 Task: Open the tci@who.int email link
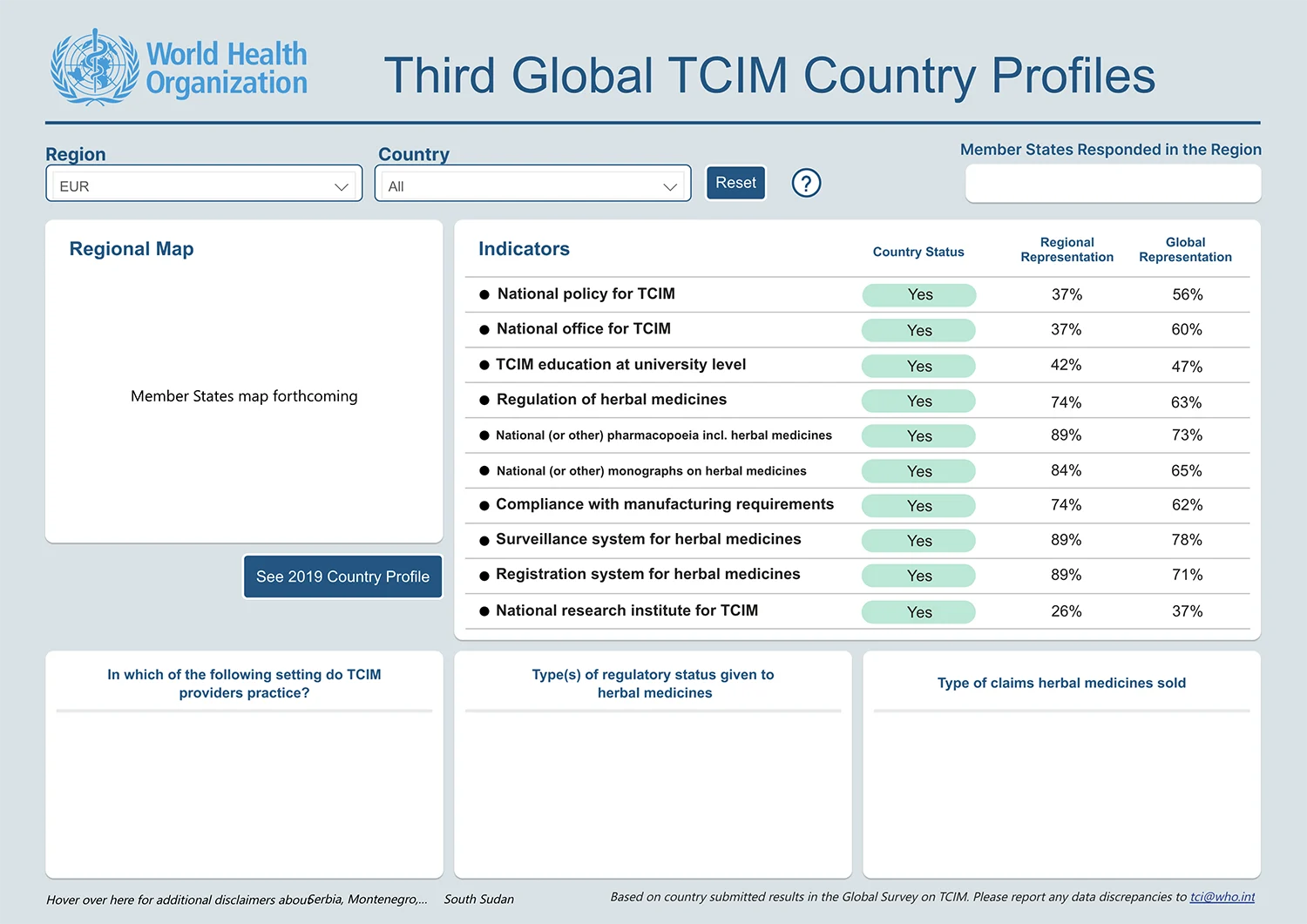(1222, 897)
